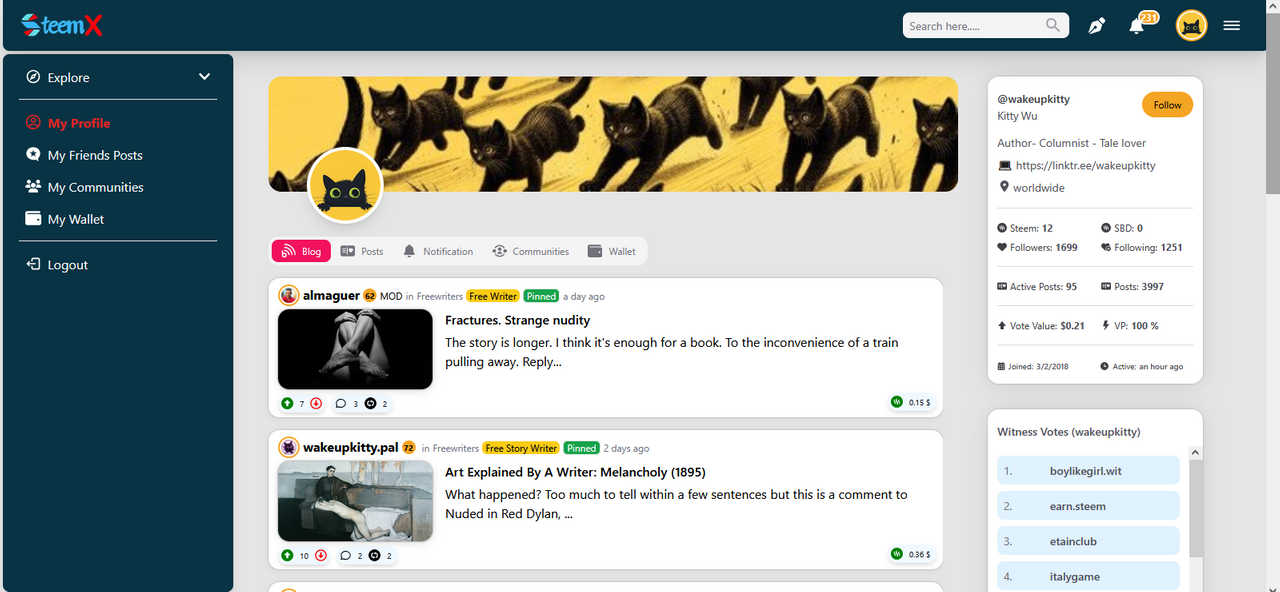Click the Vote Value: $0.21 stat

coord(1041,325)
